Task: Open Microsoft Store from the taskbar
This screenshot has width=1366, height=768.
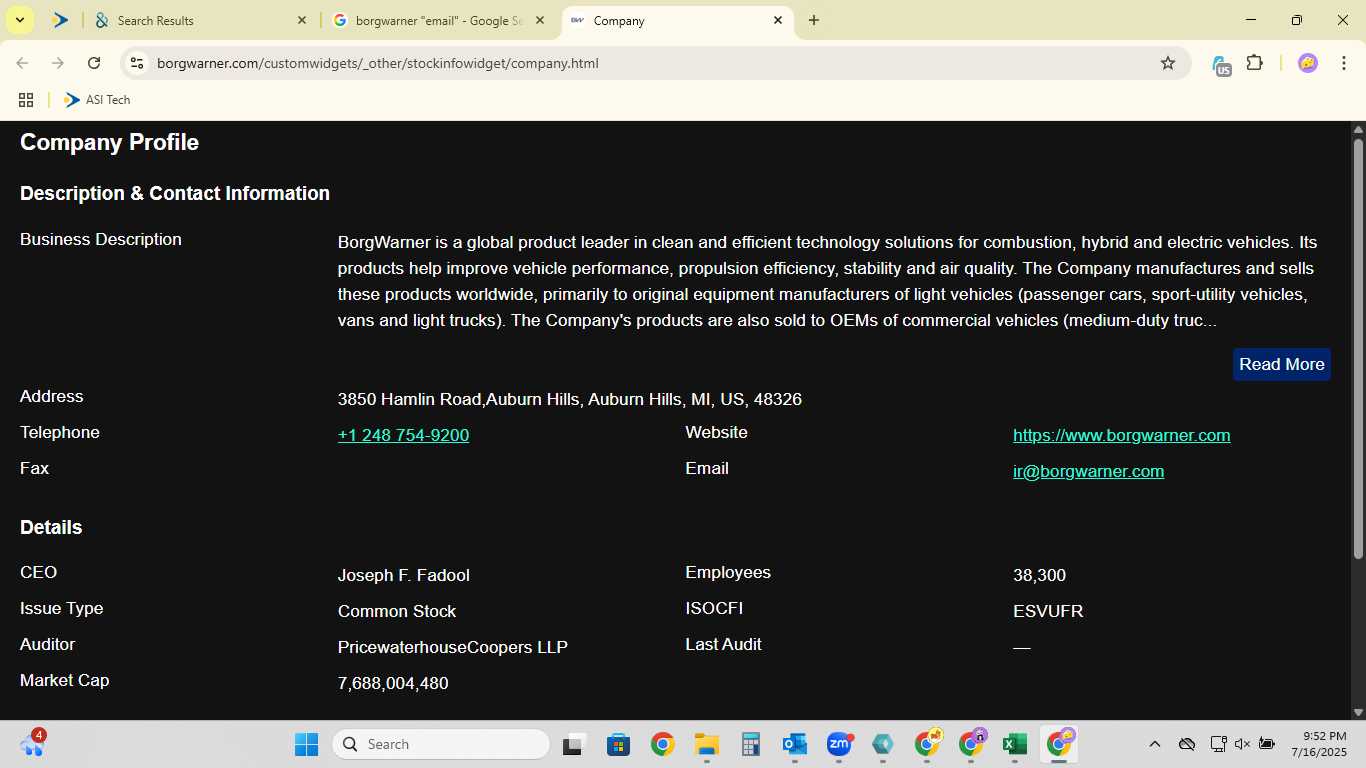Action: click(618, 744)
